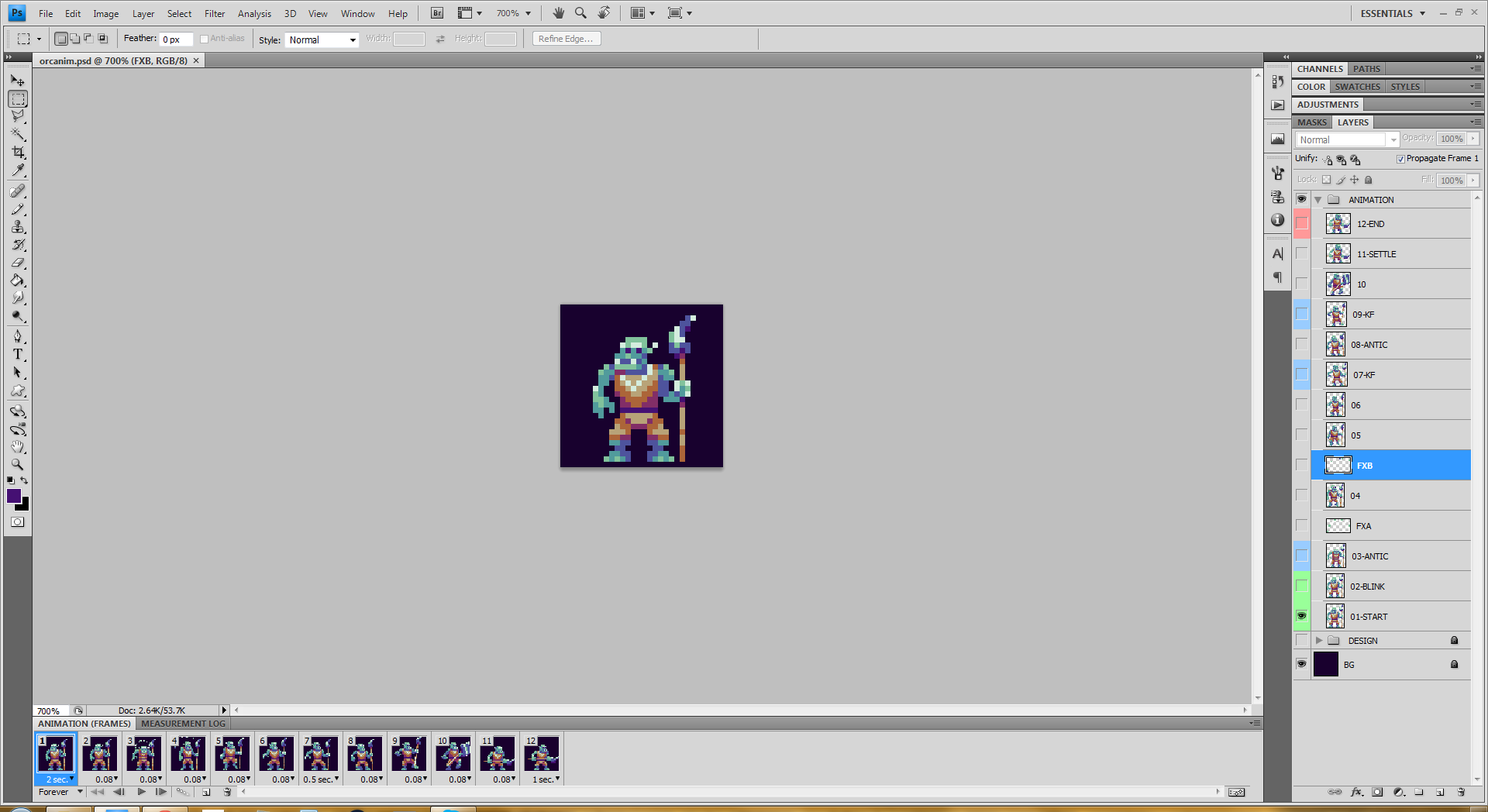Select the Zoom tool in toolbox

point(18,465)
